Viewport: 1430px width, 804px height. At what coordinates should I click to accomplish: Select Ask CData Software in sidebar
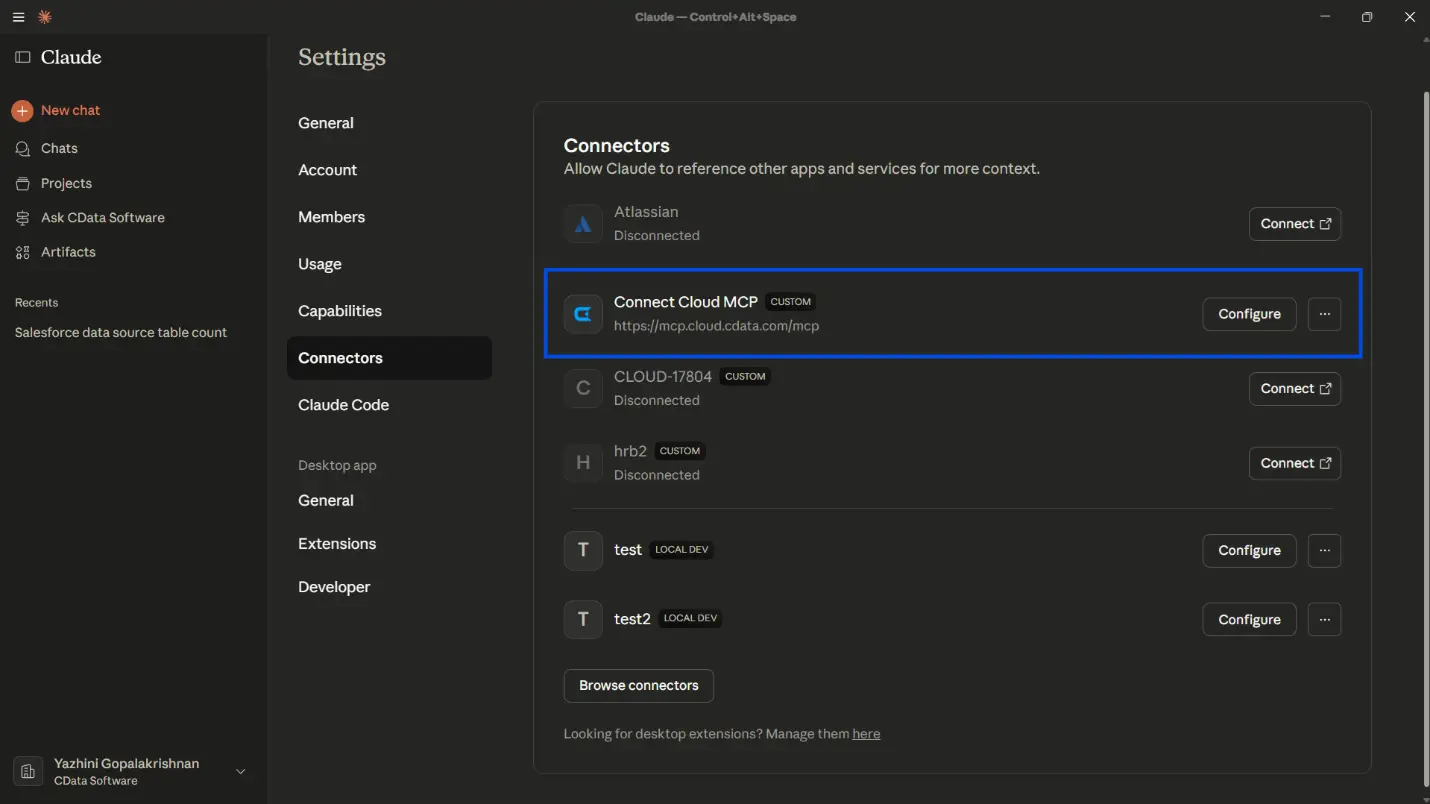pyautogui.click(x=100, y=217)
